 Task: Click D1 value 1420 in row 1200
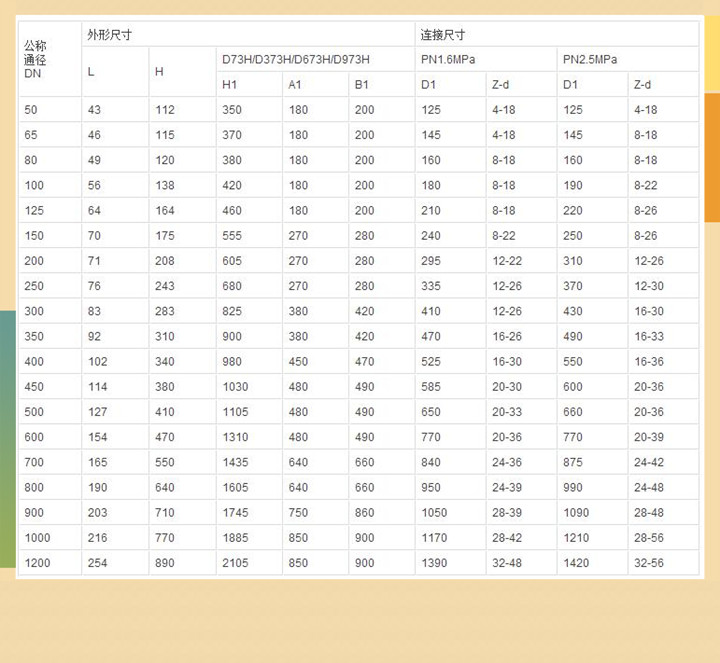tap(576, 563)
